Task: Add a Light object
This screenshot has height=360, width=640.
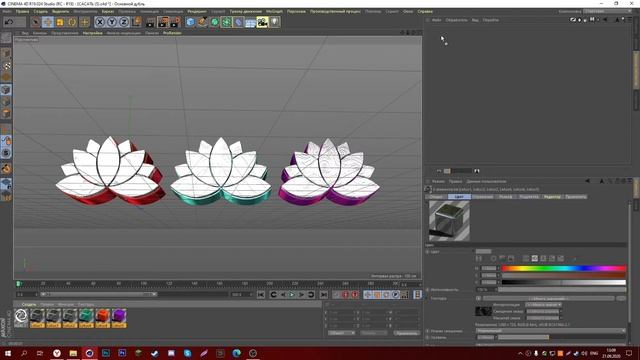Action: tap(275, 22)
